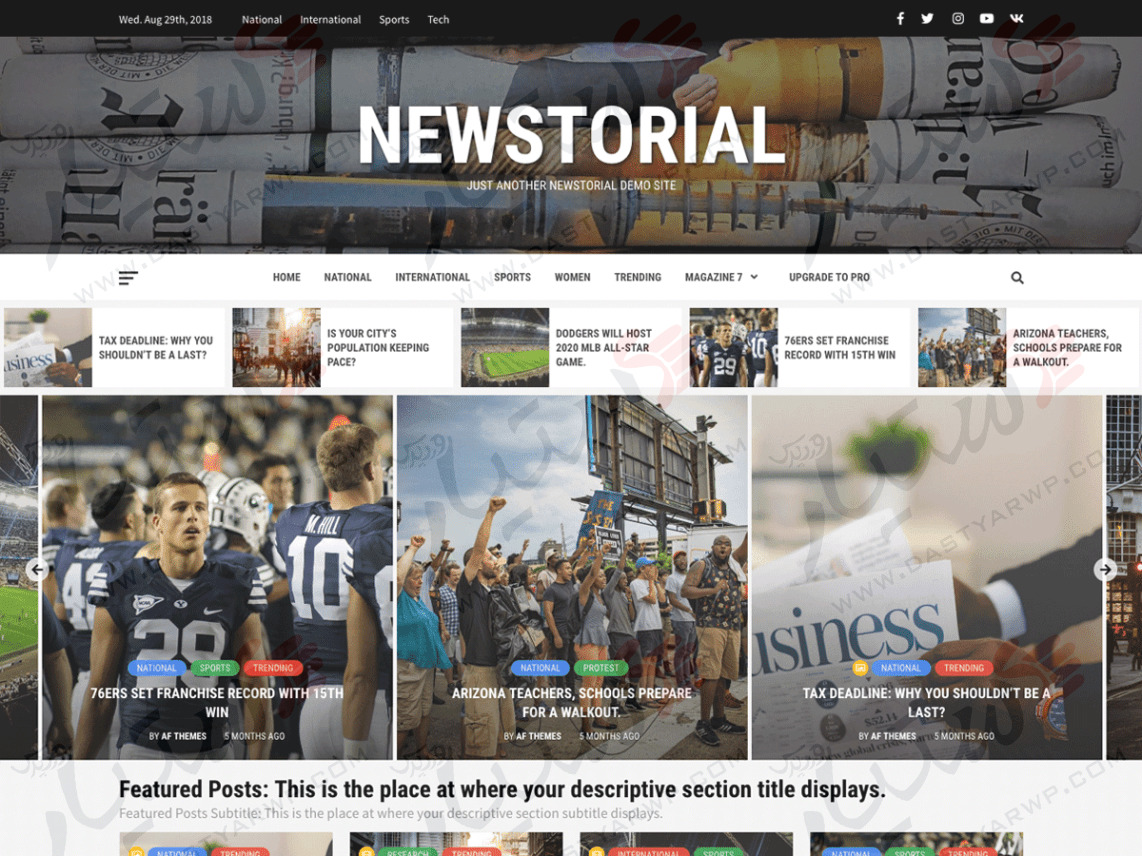Click the Upgrade to Pro link
Viewport: 1142px width, 856px height.
(829, 278)
